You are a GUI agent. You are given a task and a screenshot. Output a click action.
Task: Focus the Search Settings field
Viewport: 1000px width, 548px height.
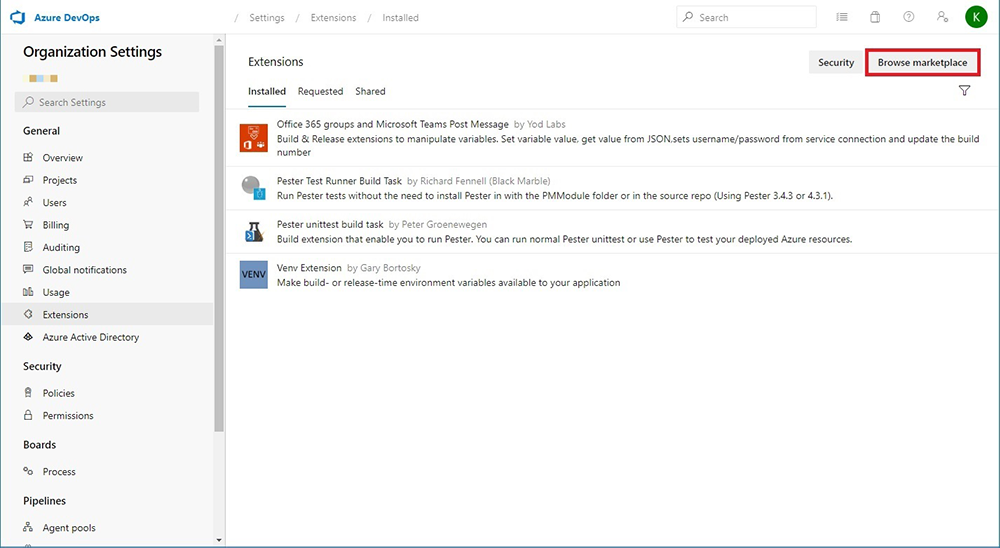pos(107,102)
